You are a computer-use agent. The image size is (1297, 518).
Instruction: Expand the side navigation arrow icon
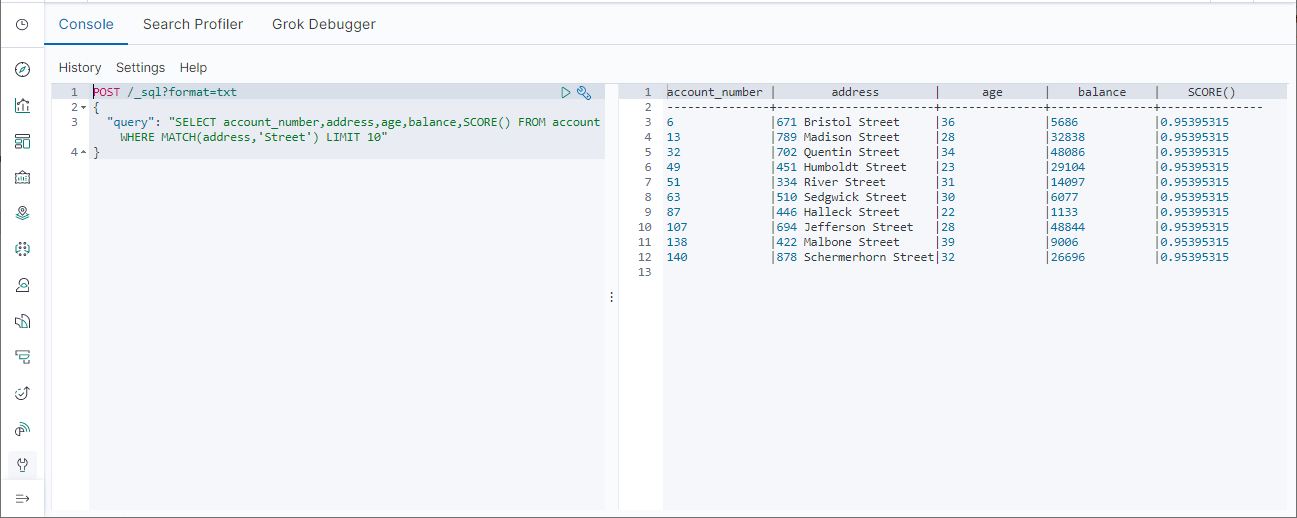[22, 498]
